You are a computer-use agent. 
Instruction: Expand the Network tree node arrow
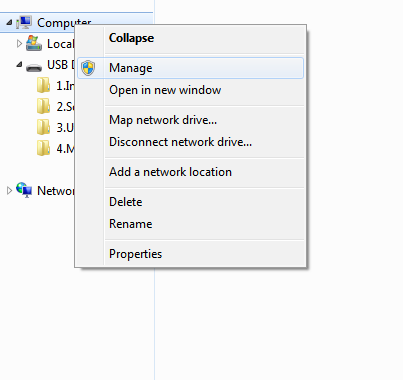click(9, 190)
